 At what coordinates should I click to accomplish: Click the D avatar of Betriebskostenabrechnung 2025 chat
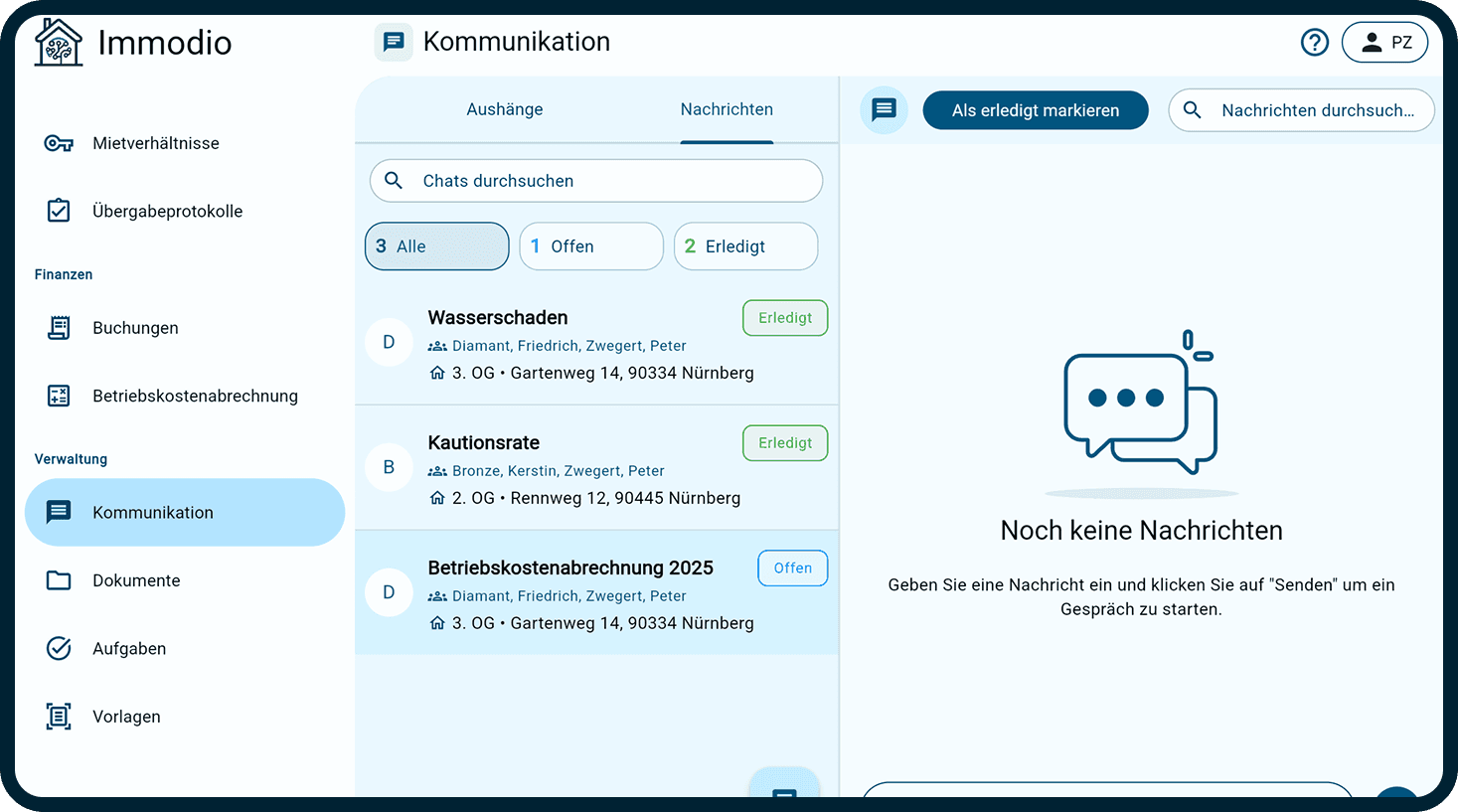(x=389, y=592)
